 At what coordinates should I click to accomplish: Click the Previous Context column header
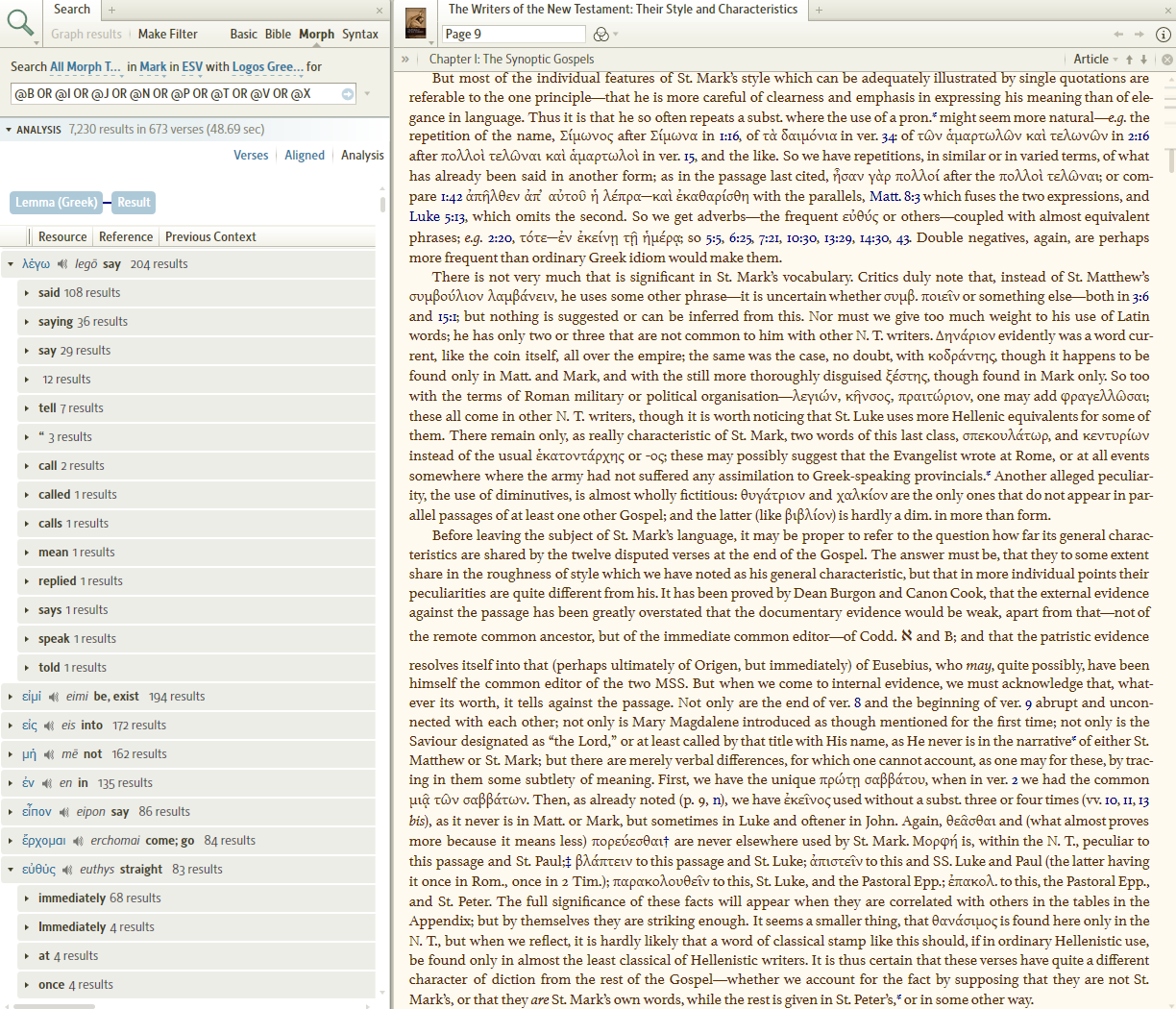tap(210, 237)
